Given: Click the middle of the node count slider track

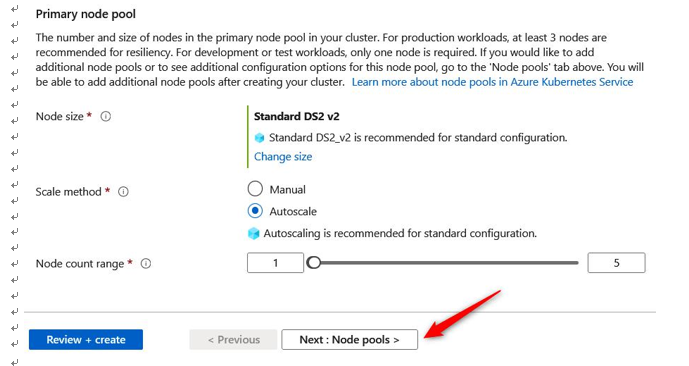Looking at the screenshot, I should click(446, 263).
